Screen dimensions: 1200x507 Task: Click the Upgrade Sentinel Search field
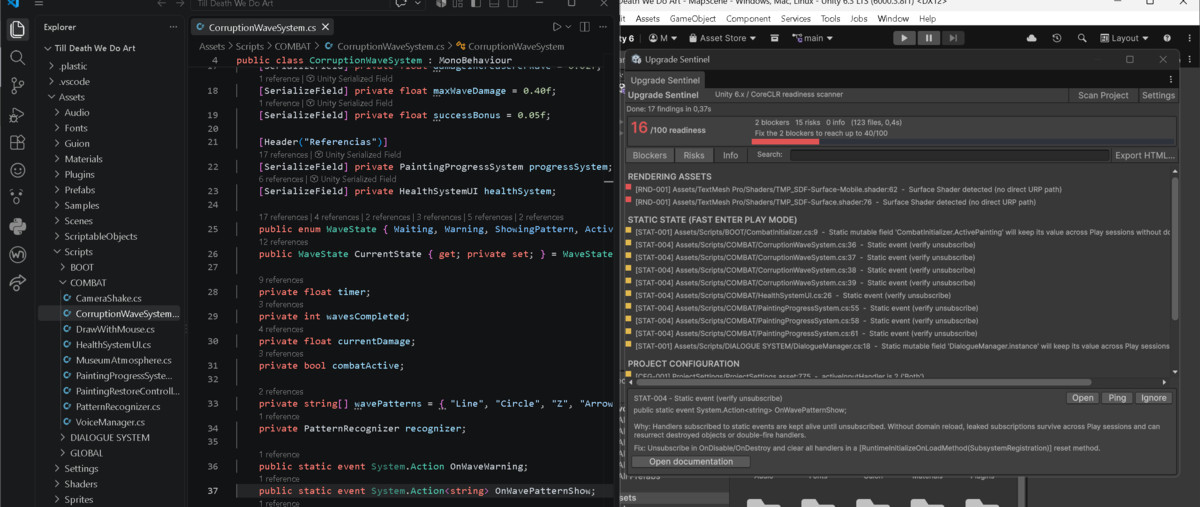pyautogui.click(x=949, y=155)
